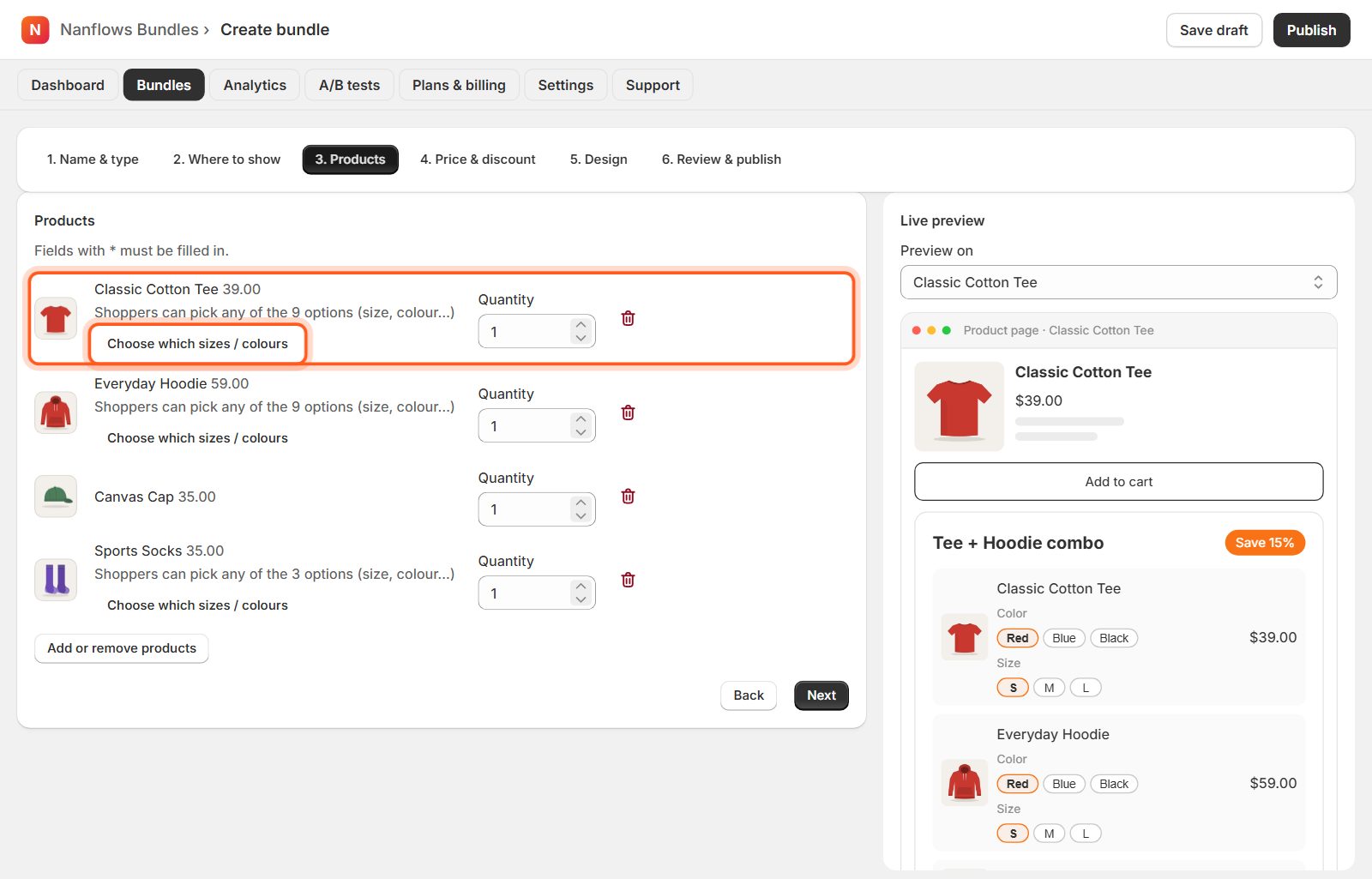Click the Everyday Hoodie product thumbnail in list

56,413
